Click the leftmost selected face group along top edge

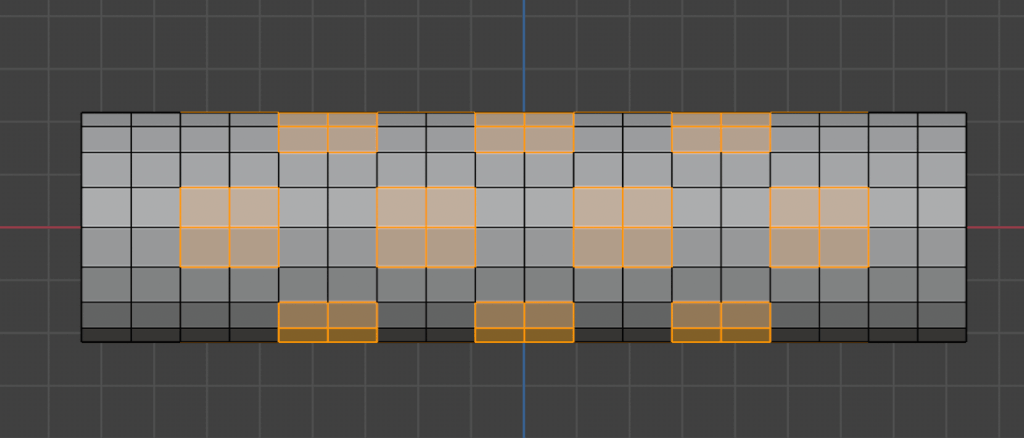click(328, 132)
